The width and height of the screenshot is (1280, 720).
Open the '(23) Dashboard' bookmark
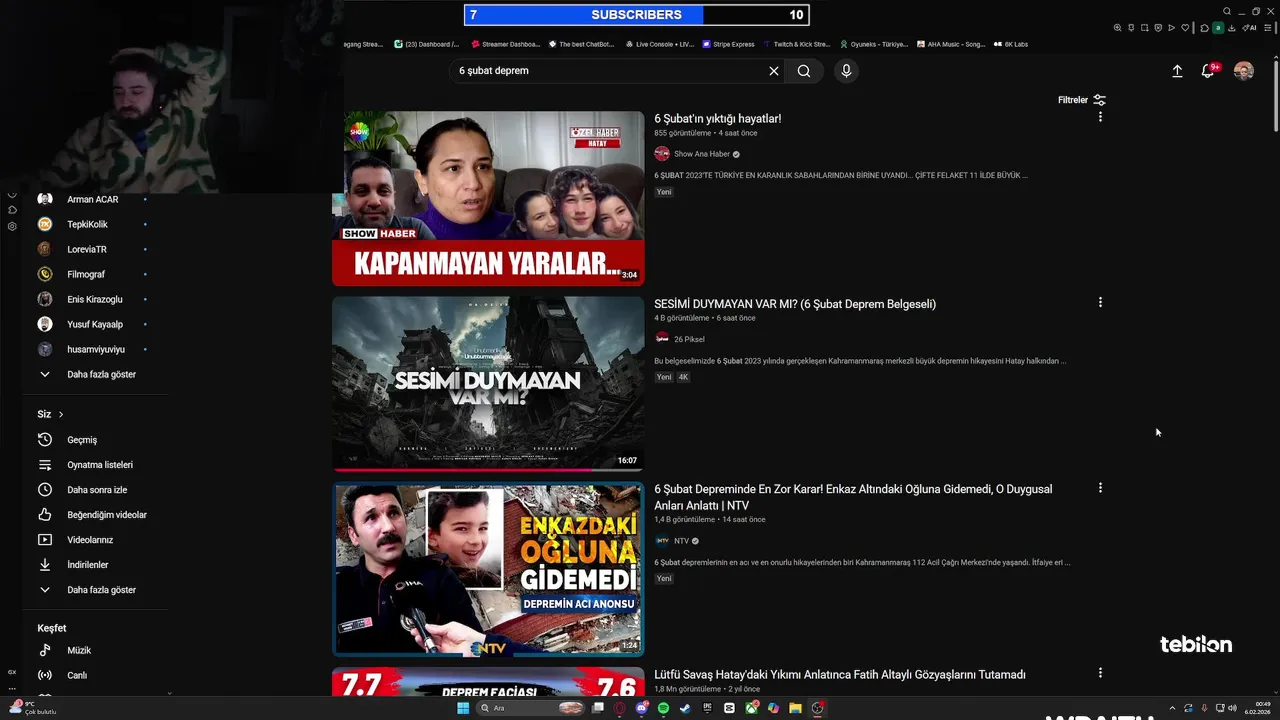pyautogui.click(x=427, y=44)
